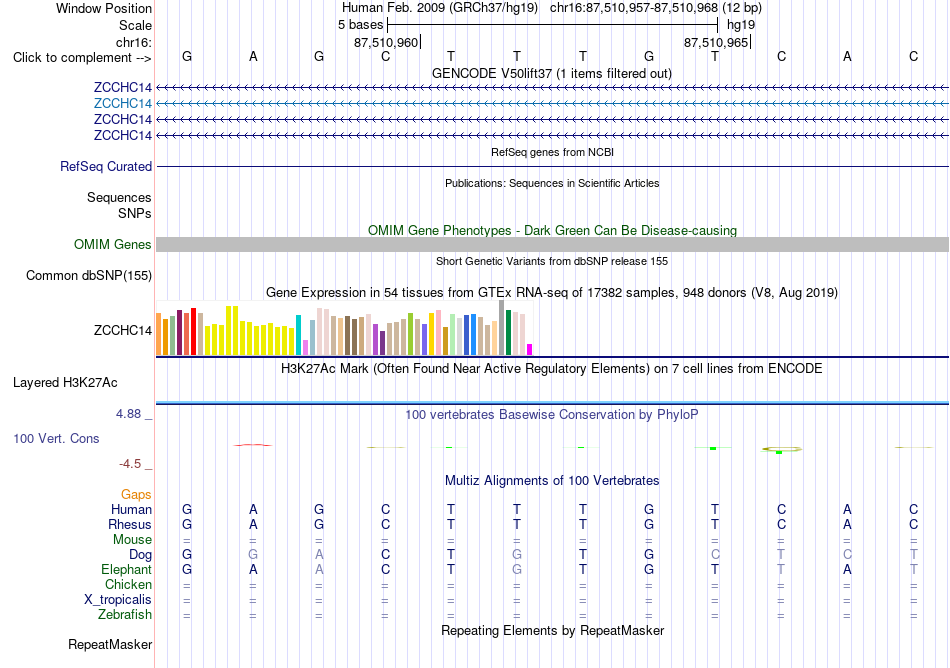Select the Zebrafish alignment row label
Screen dimensions: 950x668
click(x=125, y=615)
